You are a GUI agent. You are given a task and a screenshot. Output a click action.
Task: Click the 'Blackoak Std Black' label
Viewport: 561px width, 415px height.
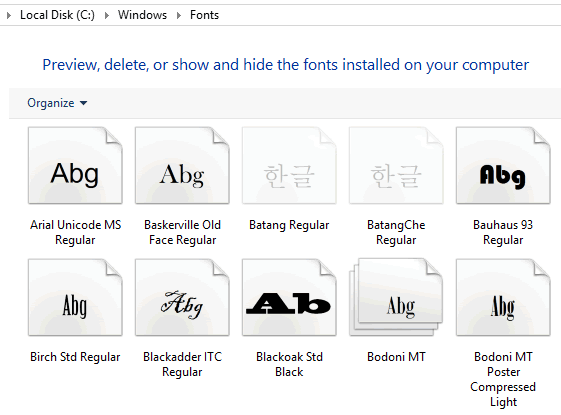click(x=289, y=364)
